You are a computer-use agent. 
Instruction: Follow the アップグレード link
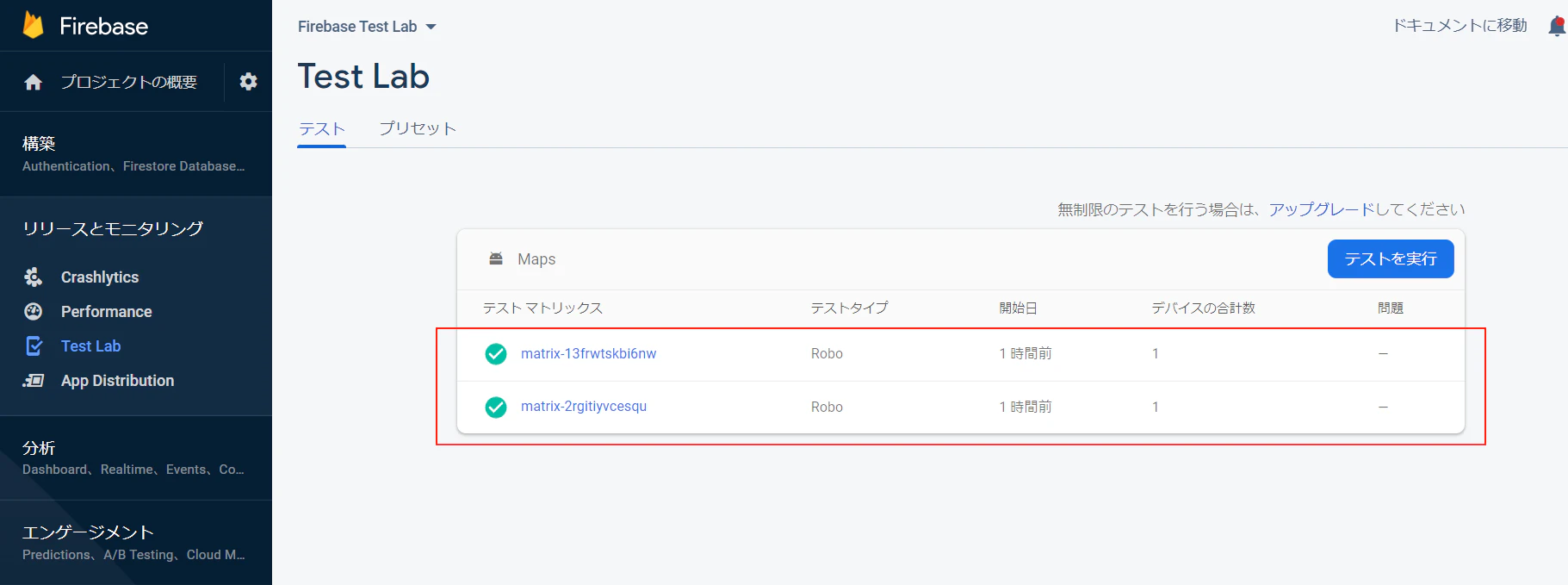point(1321,209)
